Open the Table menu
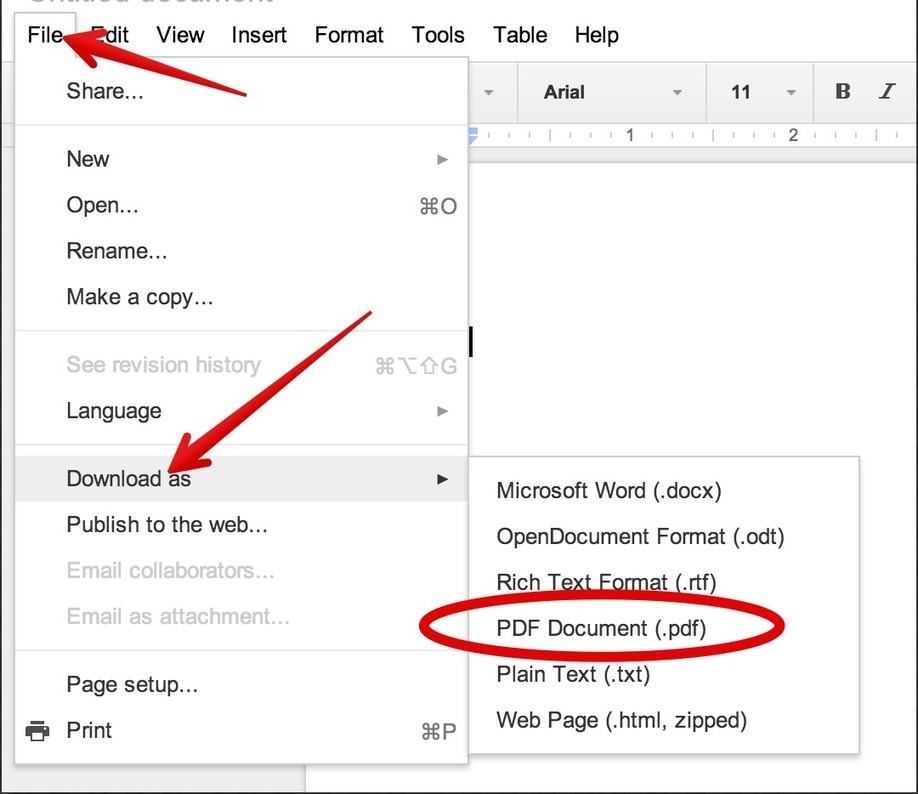 point(519,35)
